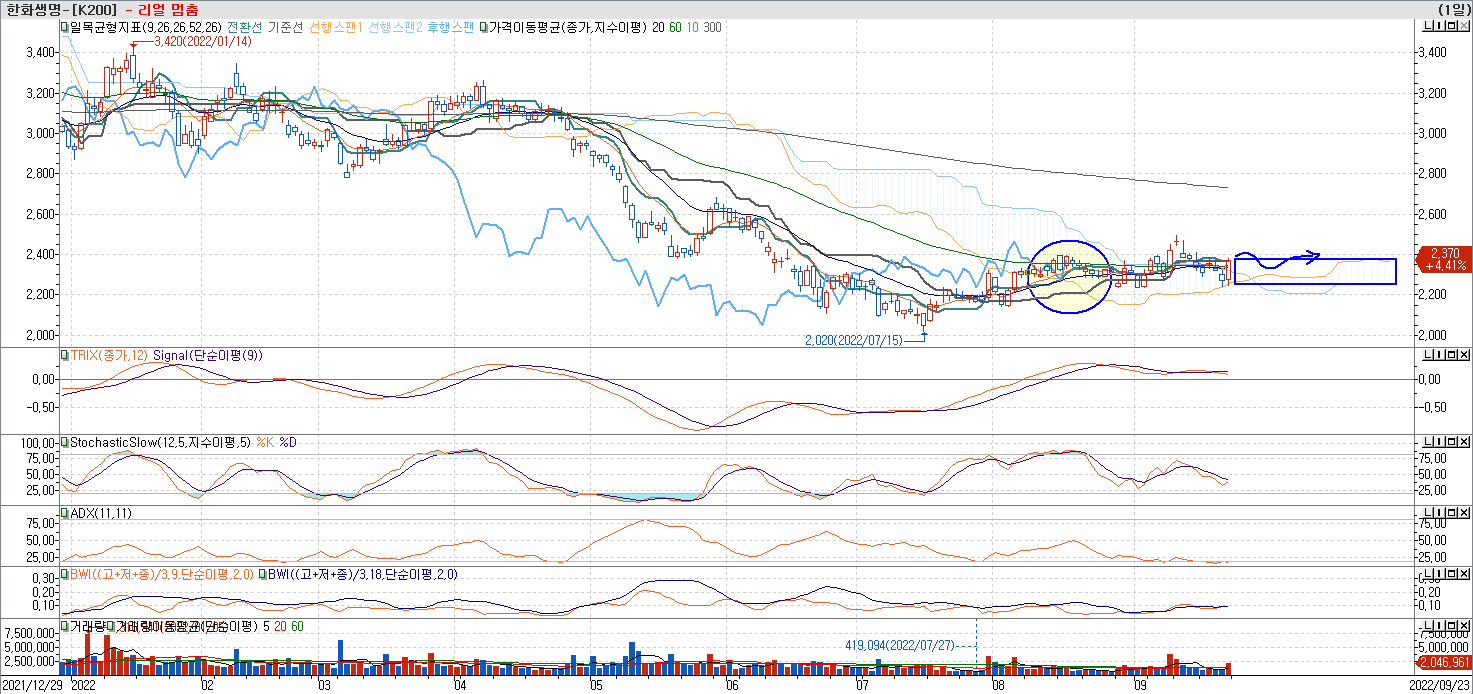Click the L-shaped icon in the StochasticSlow panel
Screen dimensions: 1473x694
(x=1428, y=441)
